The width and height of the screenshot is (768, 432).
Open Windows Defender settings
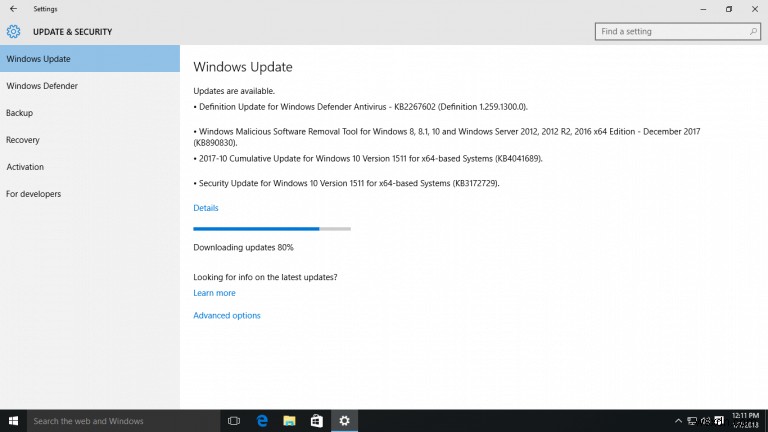pos(90,86)
